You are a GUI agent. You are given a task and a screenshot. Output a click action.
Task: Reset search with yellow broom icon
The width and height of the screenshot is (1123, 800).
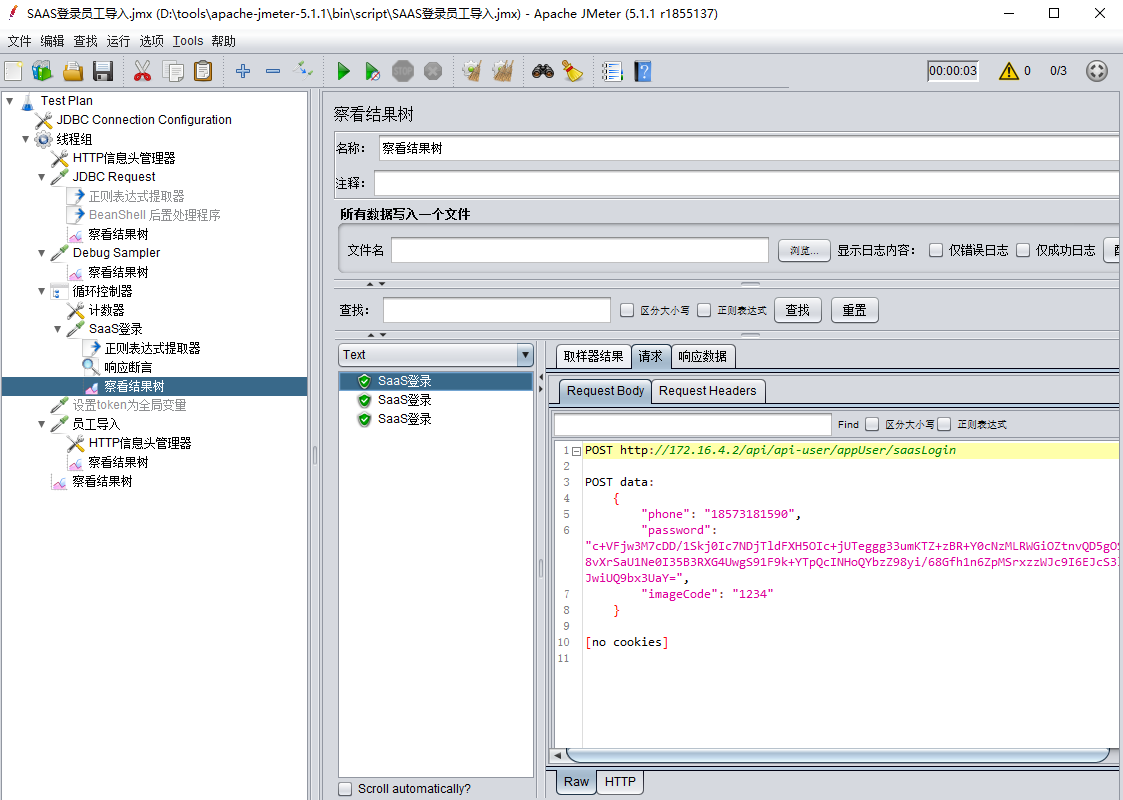click(572, 71)
